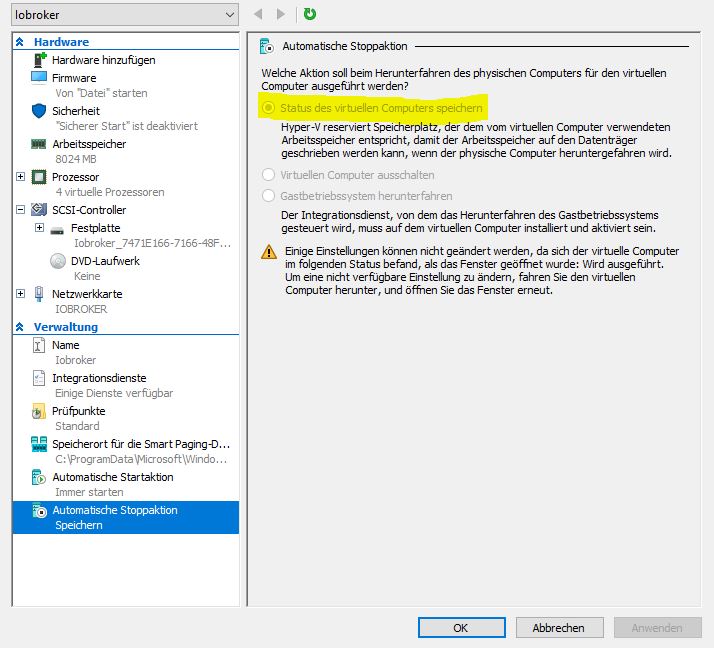The image size is (714, 648).
Task: Click the Automatische Stoppaktion sidebar icon
Action: (40, 510)
